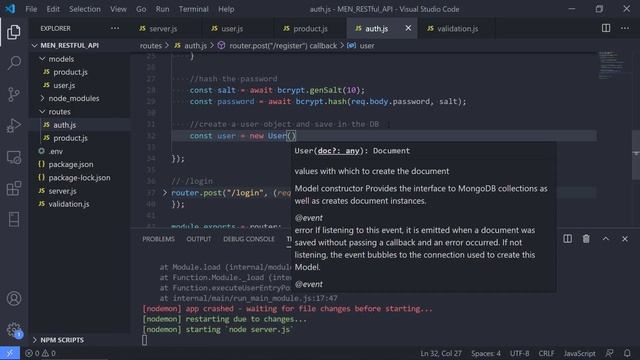Open the Extensions view
640x360 pixels.
point(14,188)
